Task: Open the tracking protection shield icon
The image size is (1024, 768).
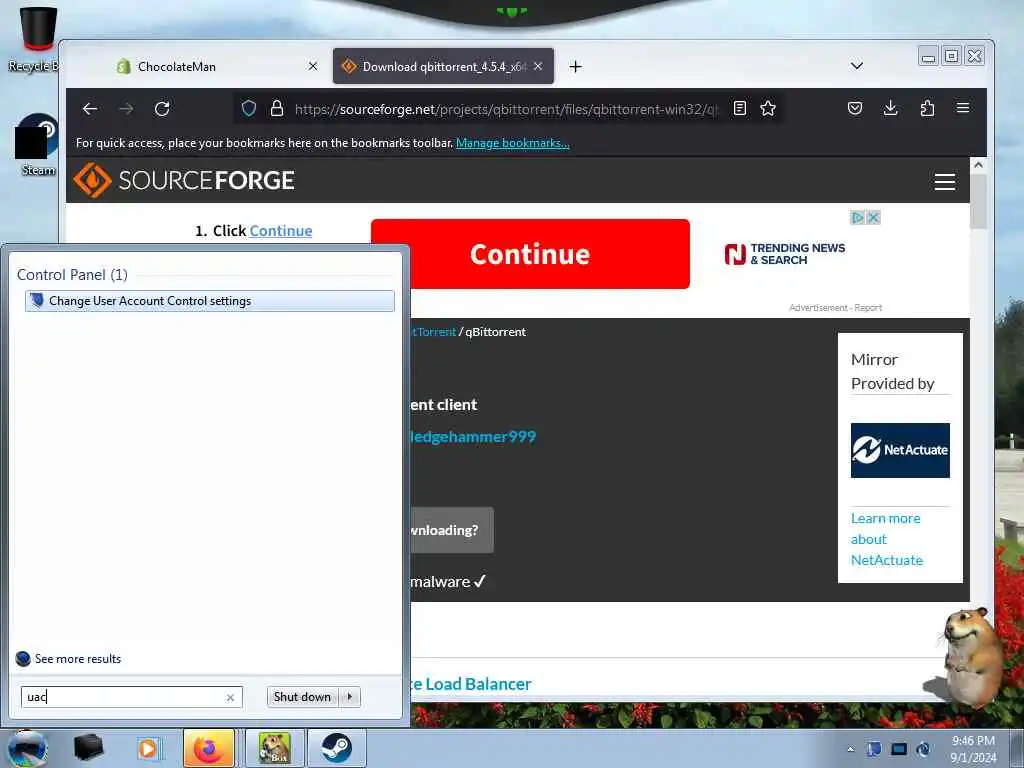Action: coord(249,108)
